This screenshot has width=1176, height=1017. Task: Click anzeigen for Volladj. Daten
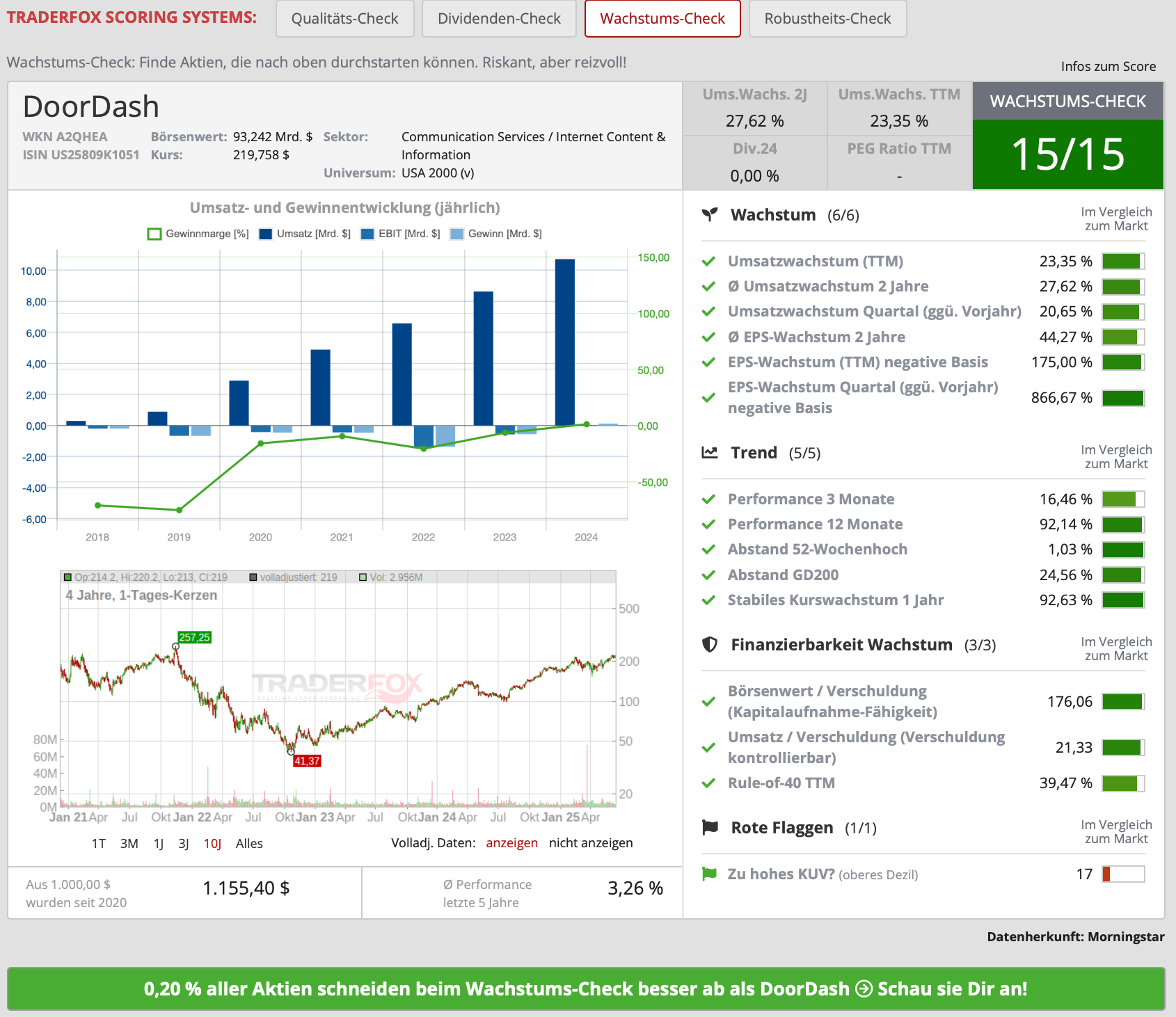(511, 842)
